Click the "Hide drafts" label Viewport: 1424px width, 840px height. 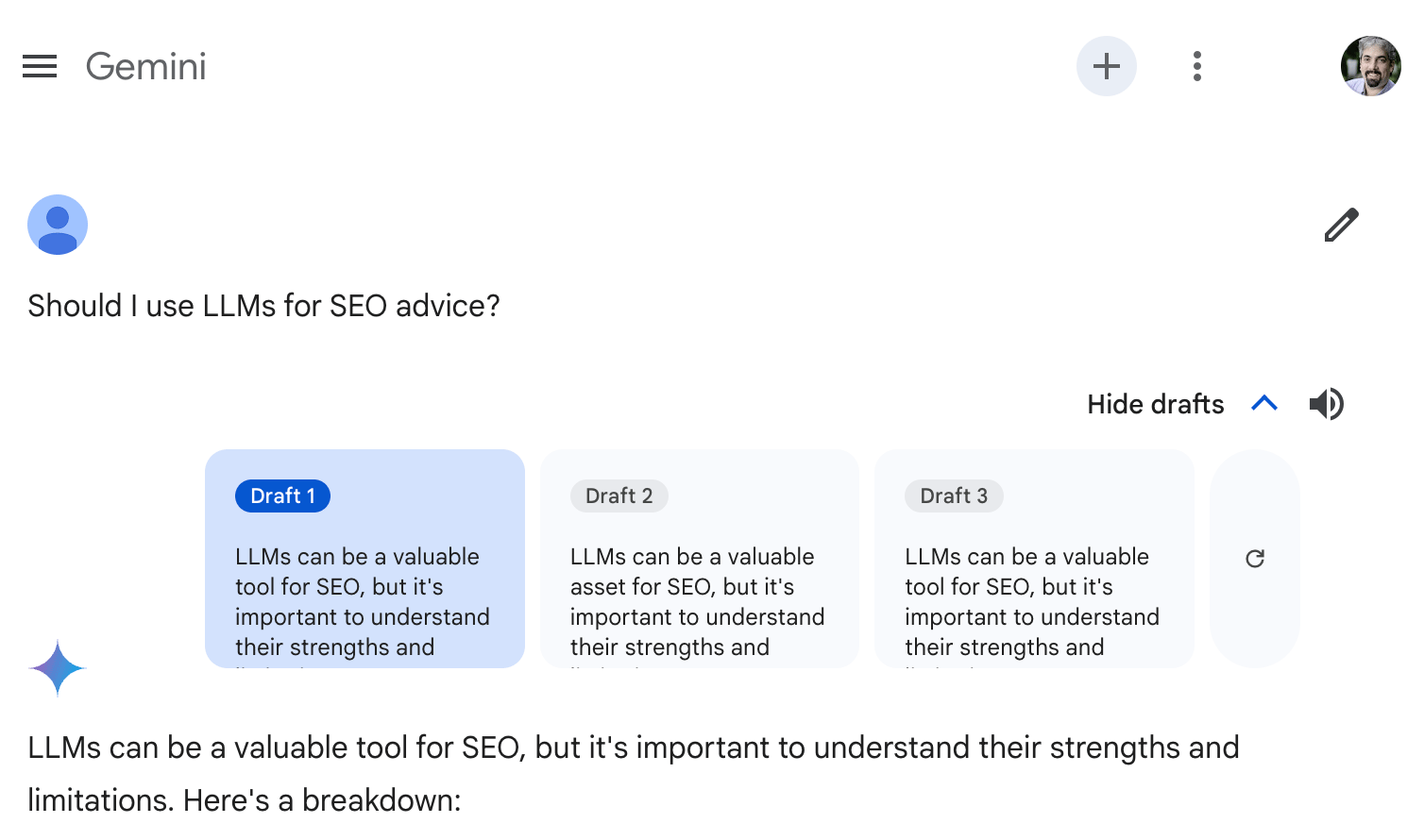pos(1155,404)
